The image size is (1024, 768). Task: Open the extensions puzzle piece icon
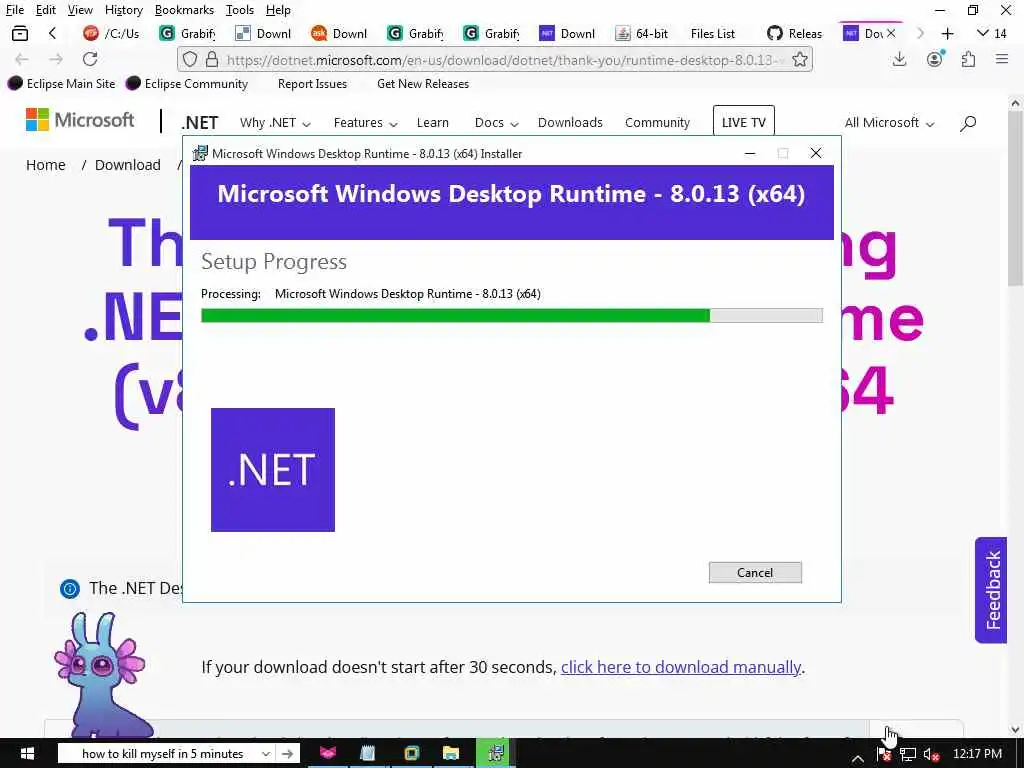pyautogui.click(x=968, y=59)
